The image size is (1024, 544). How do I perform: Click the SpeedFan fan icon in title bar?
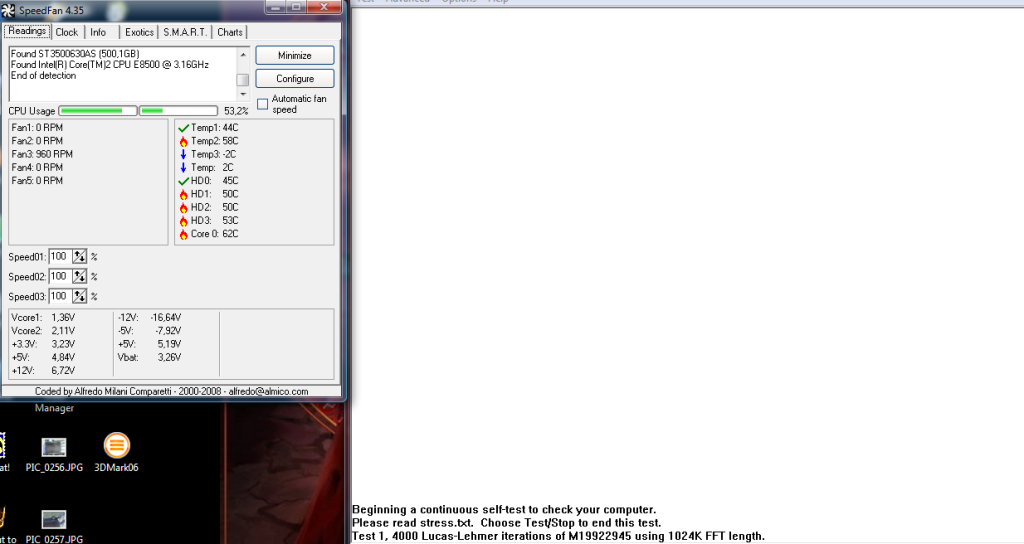point(9,9)
